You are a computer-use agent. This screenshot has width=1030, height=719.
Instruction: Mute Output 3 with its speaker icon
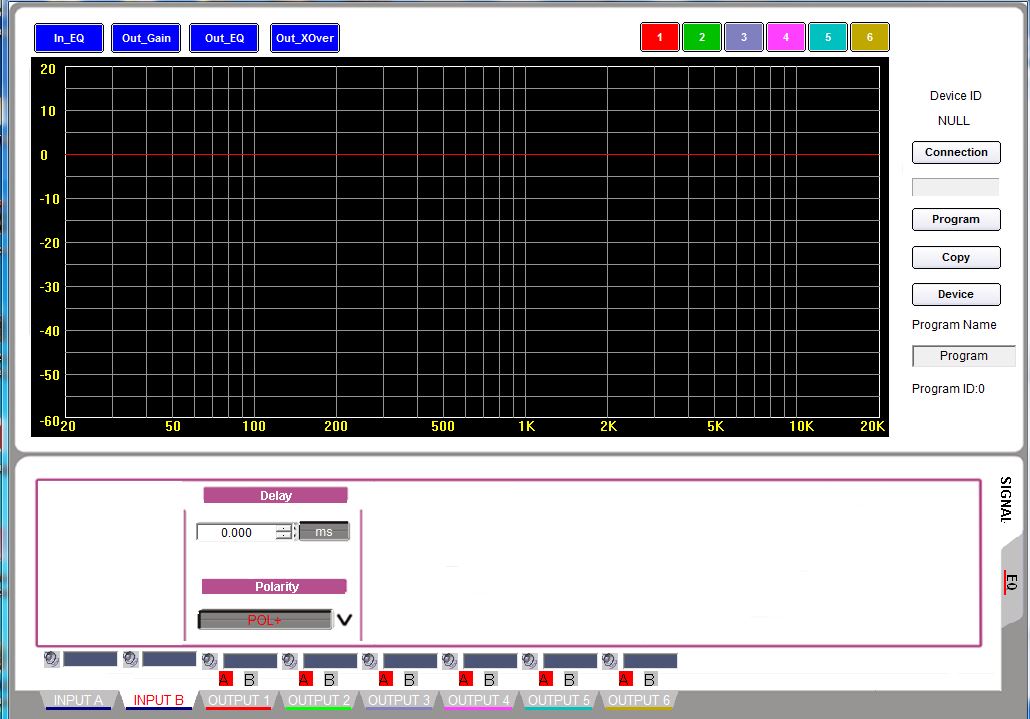(370, 660)
